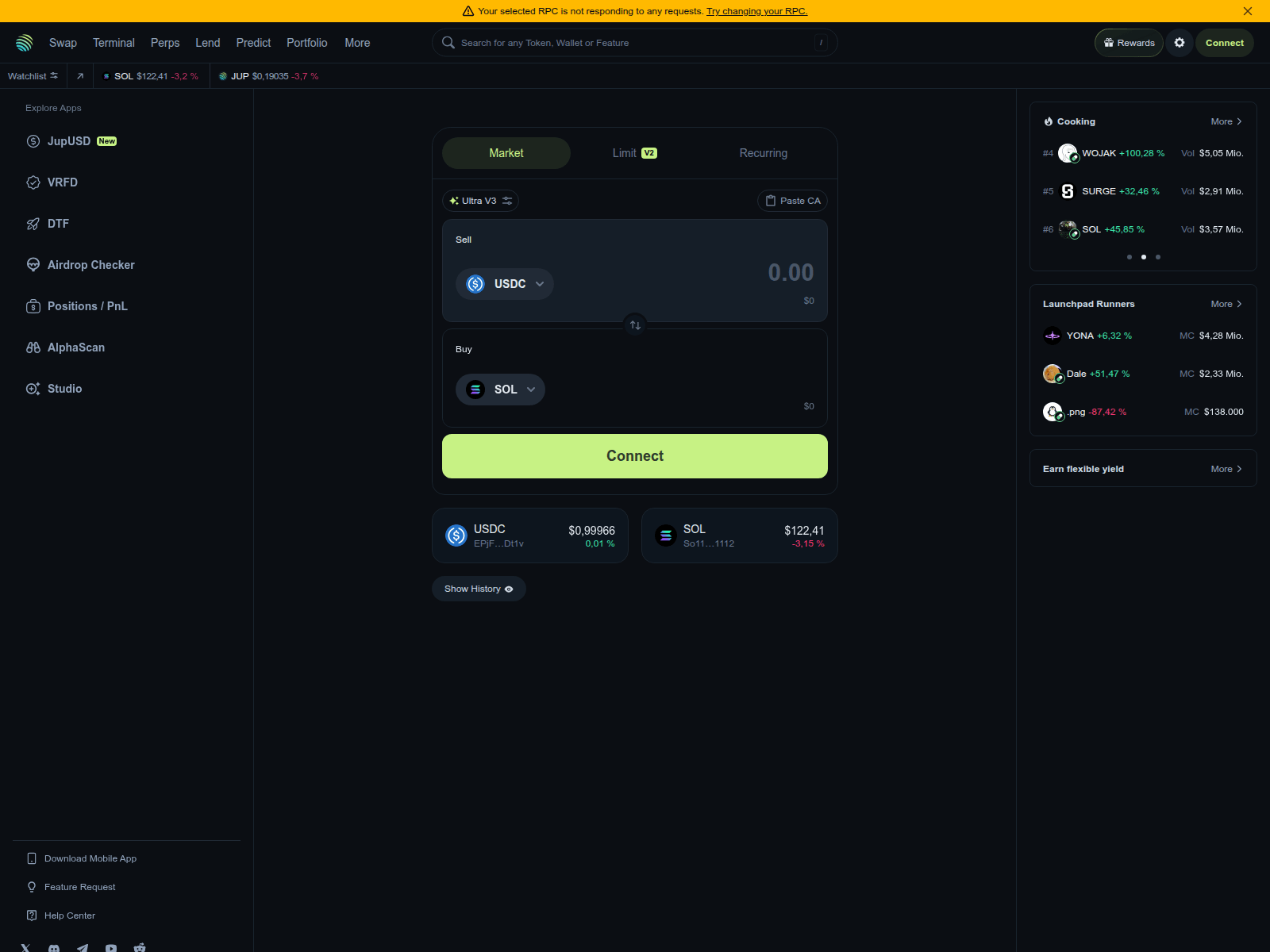
Task: Select the Market tab
Action: pyautogui.click(x=506, y=153)
